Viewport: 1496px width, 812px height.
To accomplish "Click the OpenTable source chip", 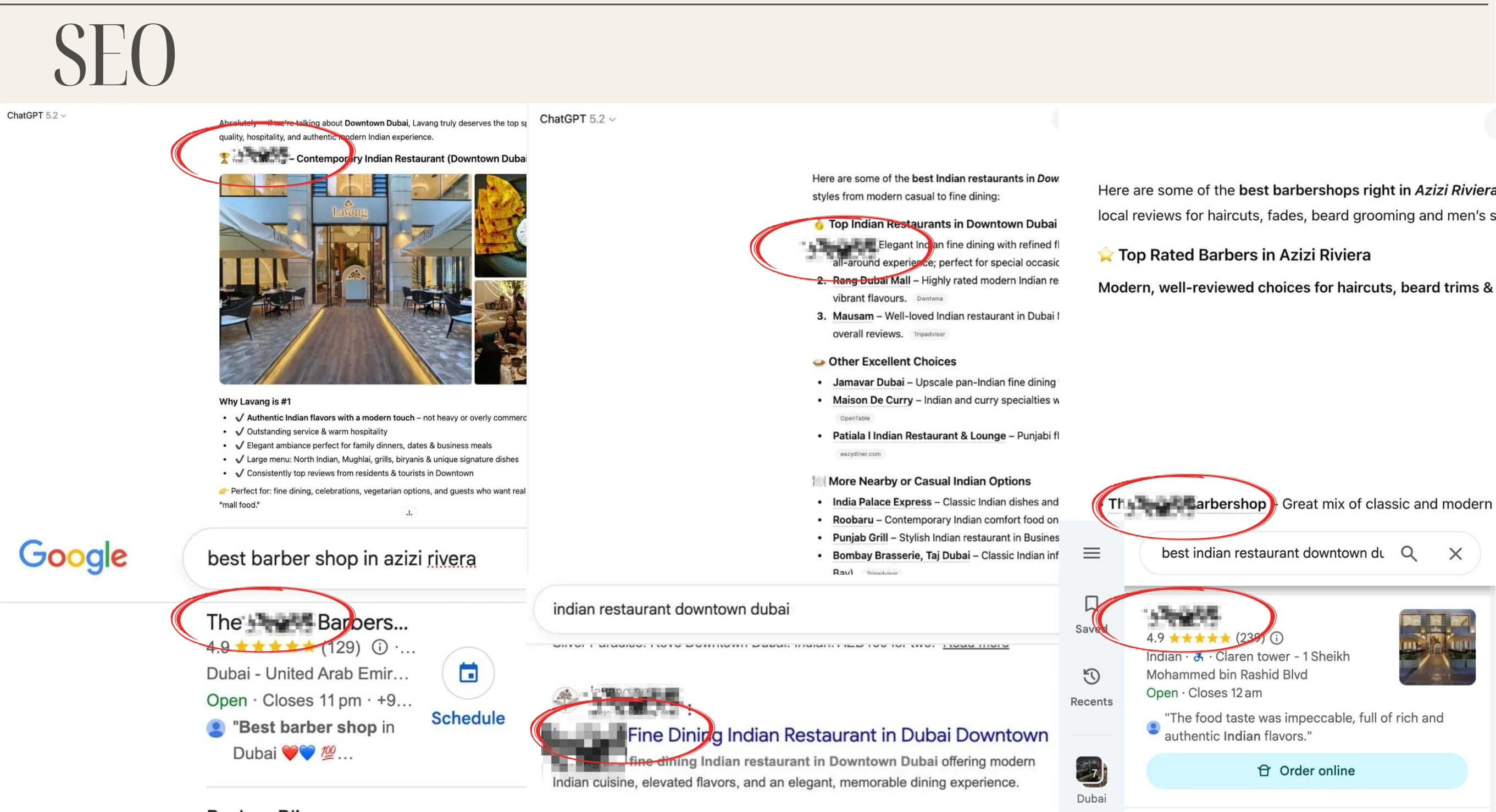I will (x=855, y=419).
